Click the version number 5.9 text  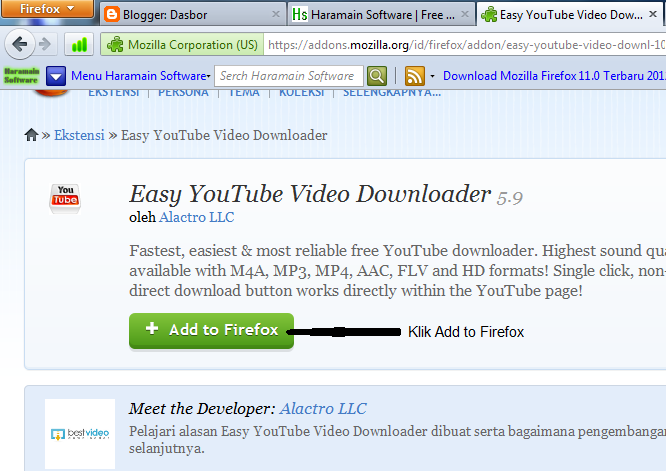tap(509, 197)
